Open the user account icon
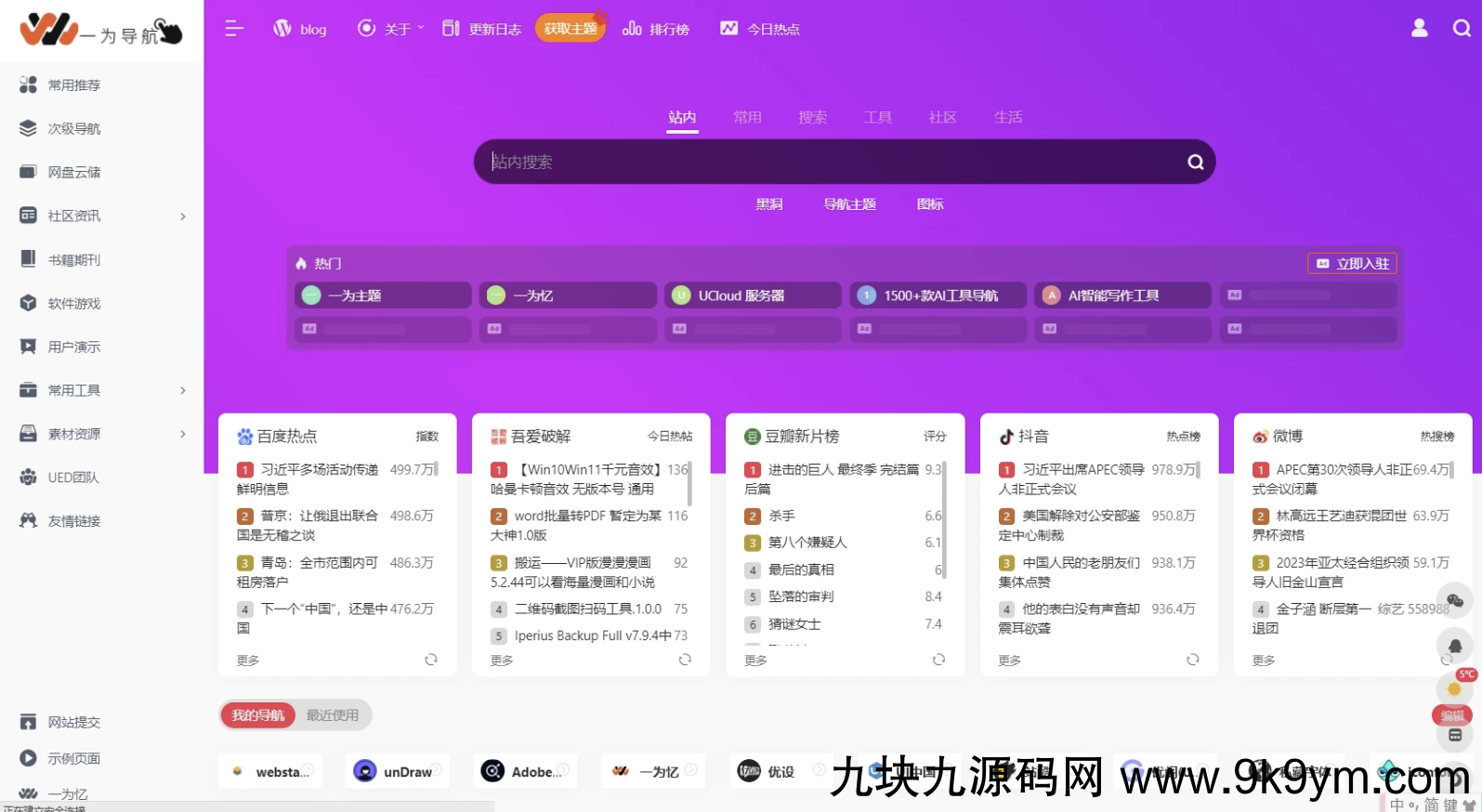1482x812 pixels. (1419, 29)
